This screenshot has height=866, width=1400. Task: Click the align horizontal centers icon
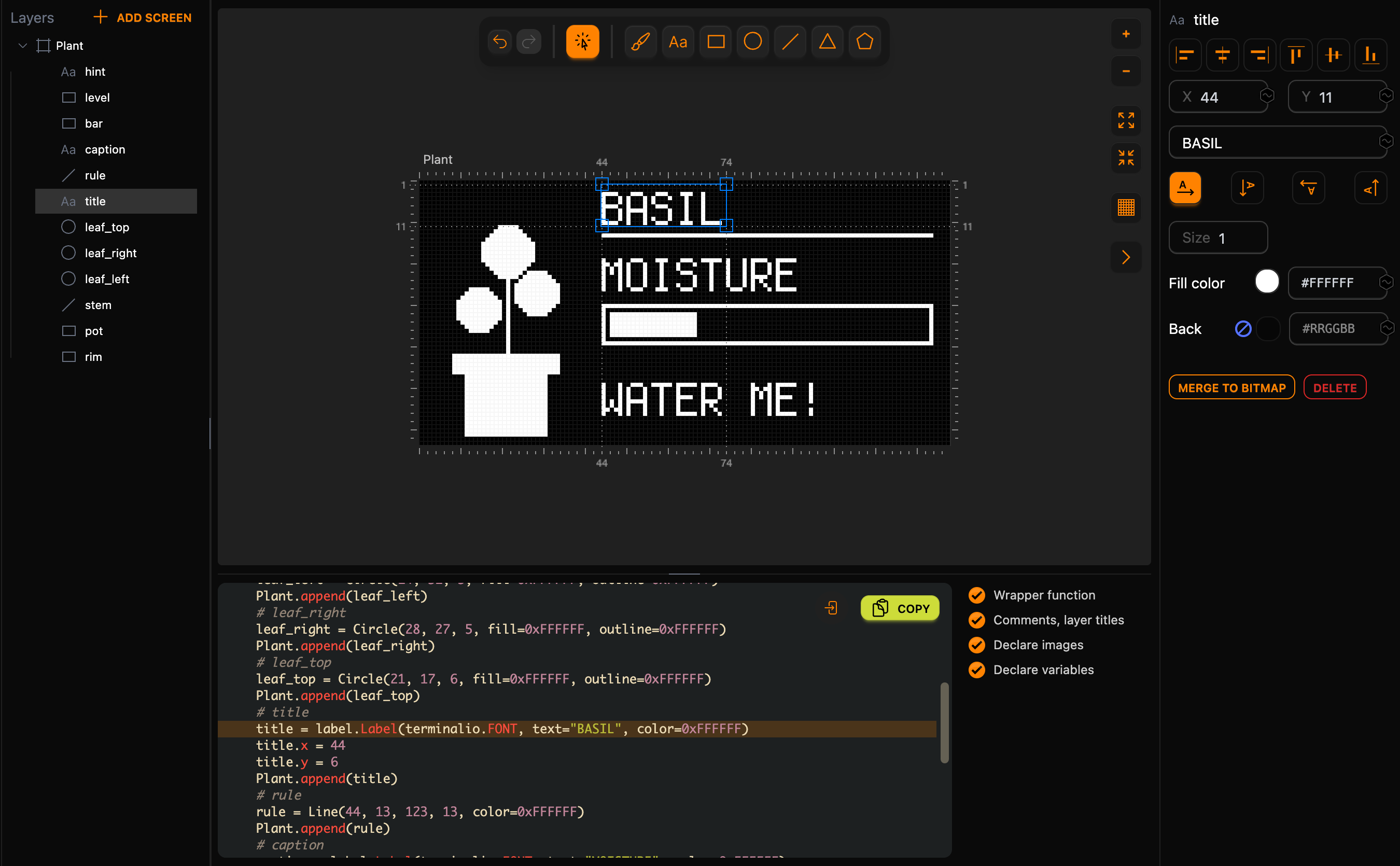pyautogui.click(x=1222, y=55)
